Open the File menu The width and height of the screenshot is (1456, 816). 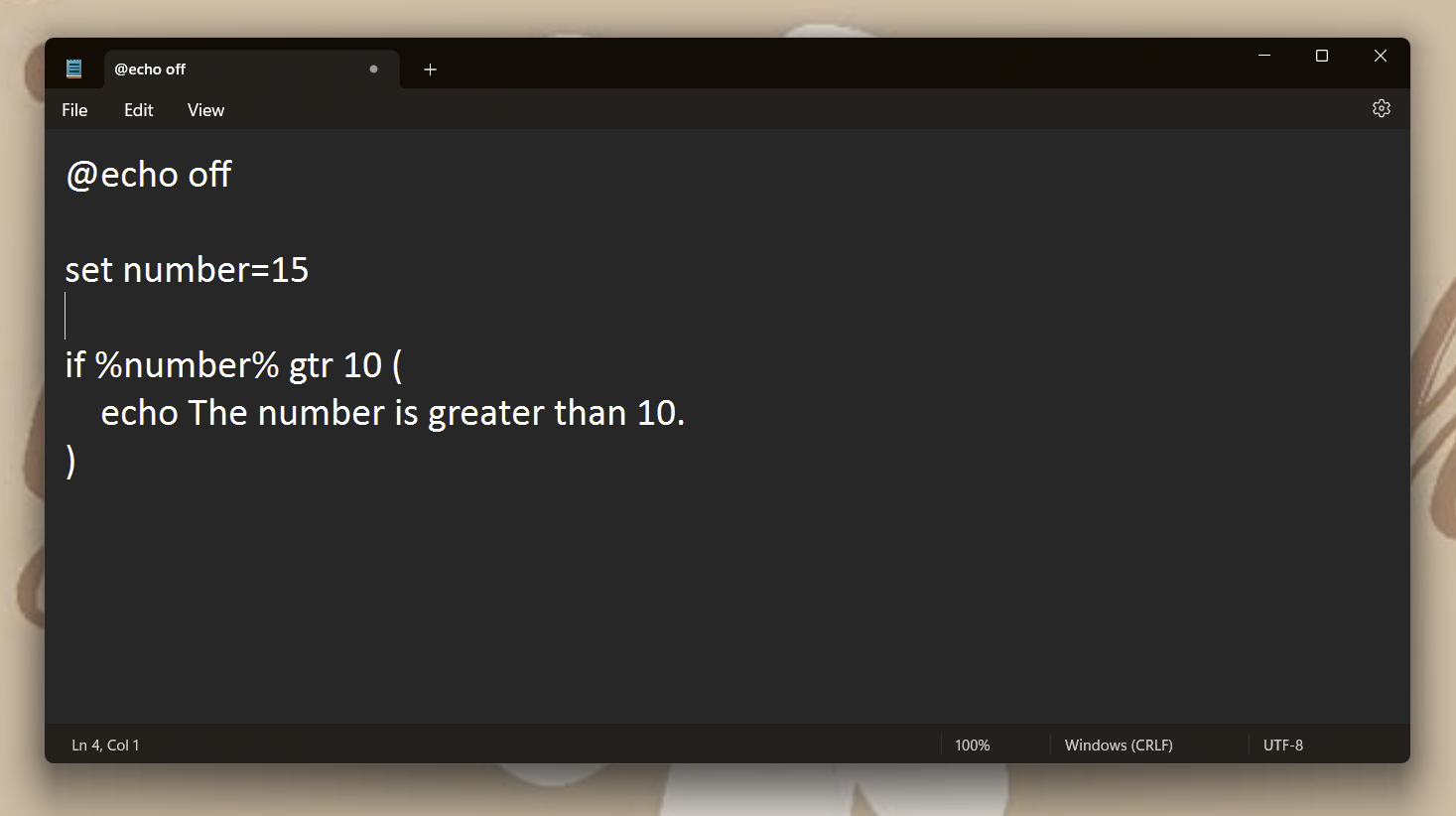[73, 109]
